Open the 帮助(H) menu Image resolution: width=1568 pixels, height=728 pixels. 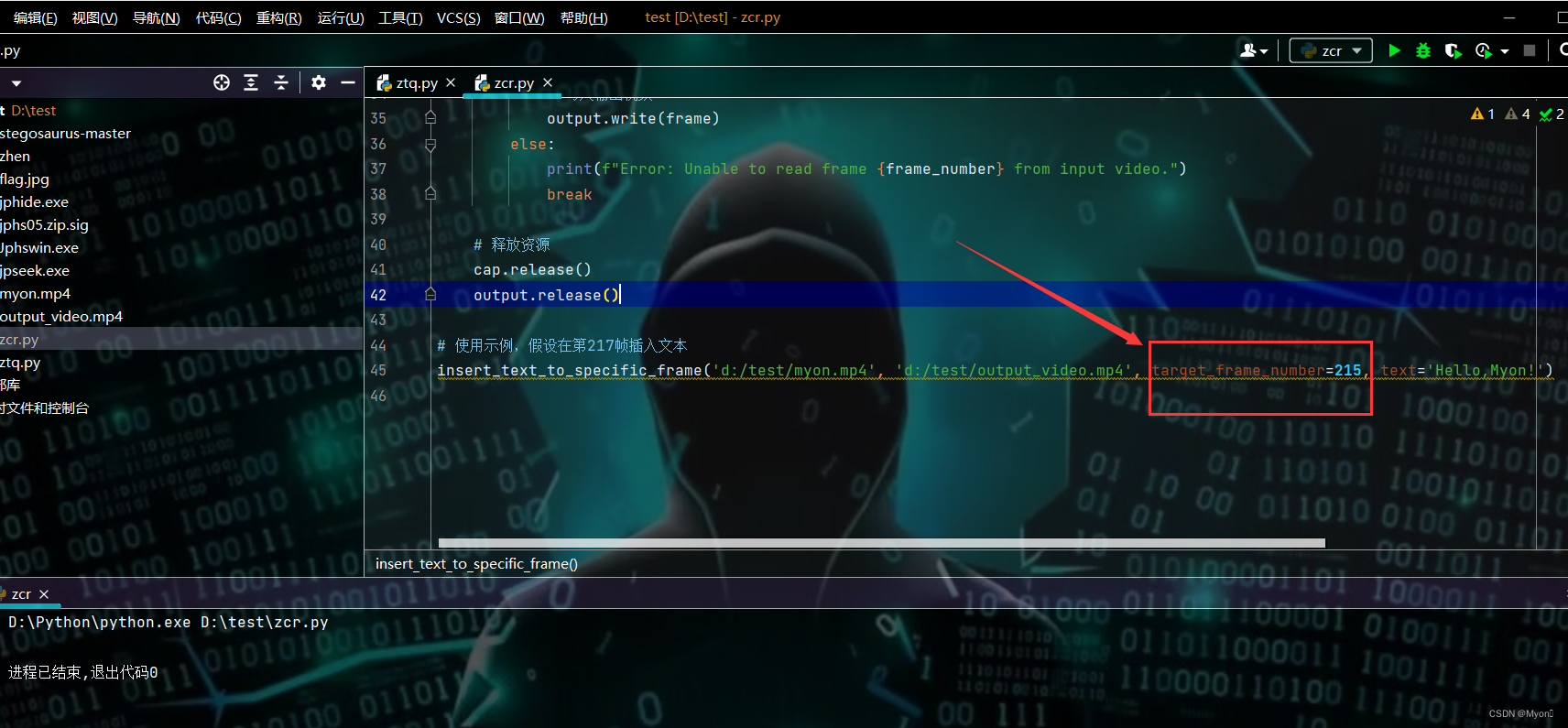tap(584, 17)
